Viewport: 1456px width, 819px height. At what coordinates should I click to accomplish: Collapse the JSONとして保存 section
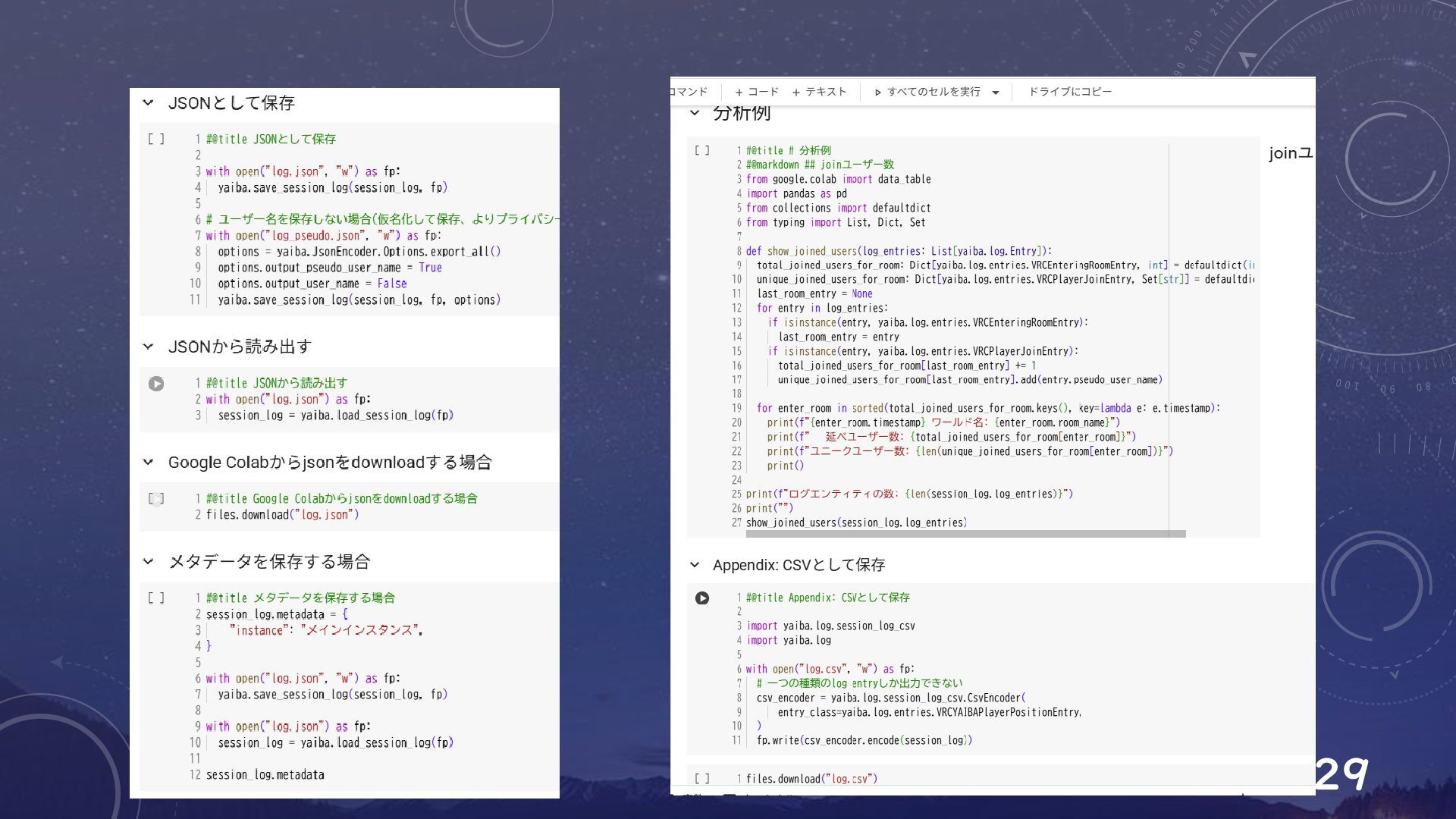148,102
